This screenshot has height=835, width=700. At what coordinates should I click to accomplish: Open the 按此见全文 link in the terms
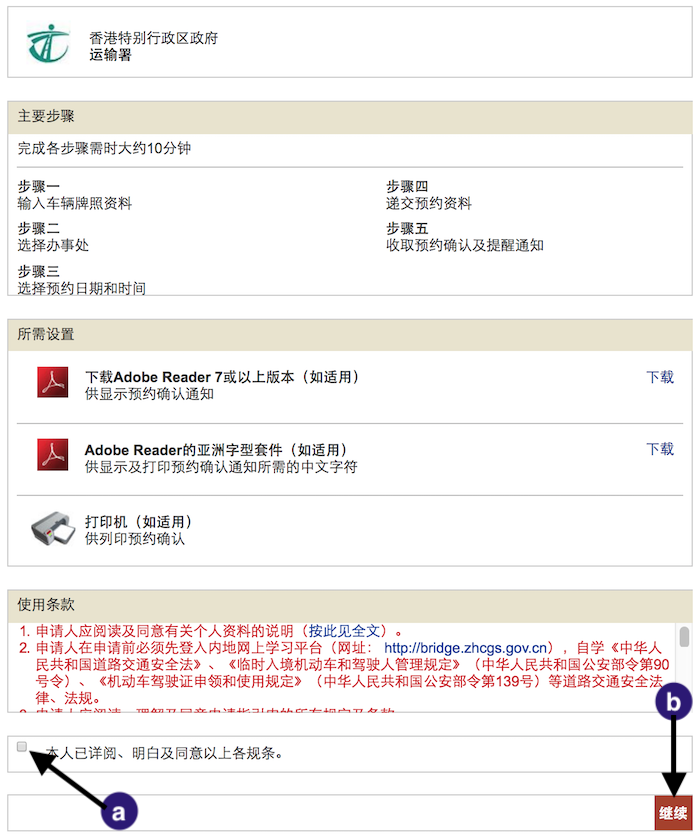tap(345, 631)
